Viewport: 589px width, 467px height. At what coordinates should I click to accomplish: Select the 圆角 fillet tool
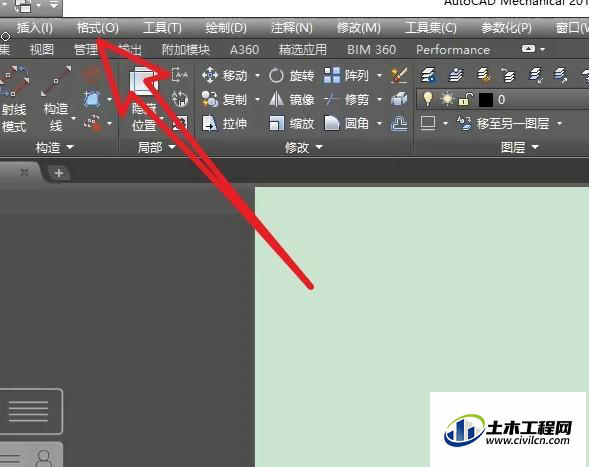[x=346, y=123]
